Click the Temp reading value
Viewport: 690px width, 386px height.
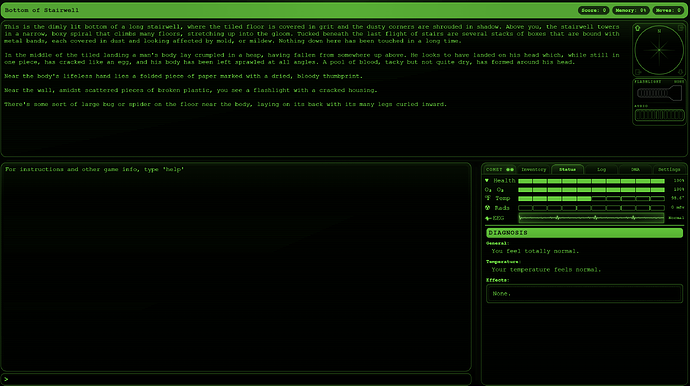678,199
